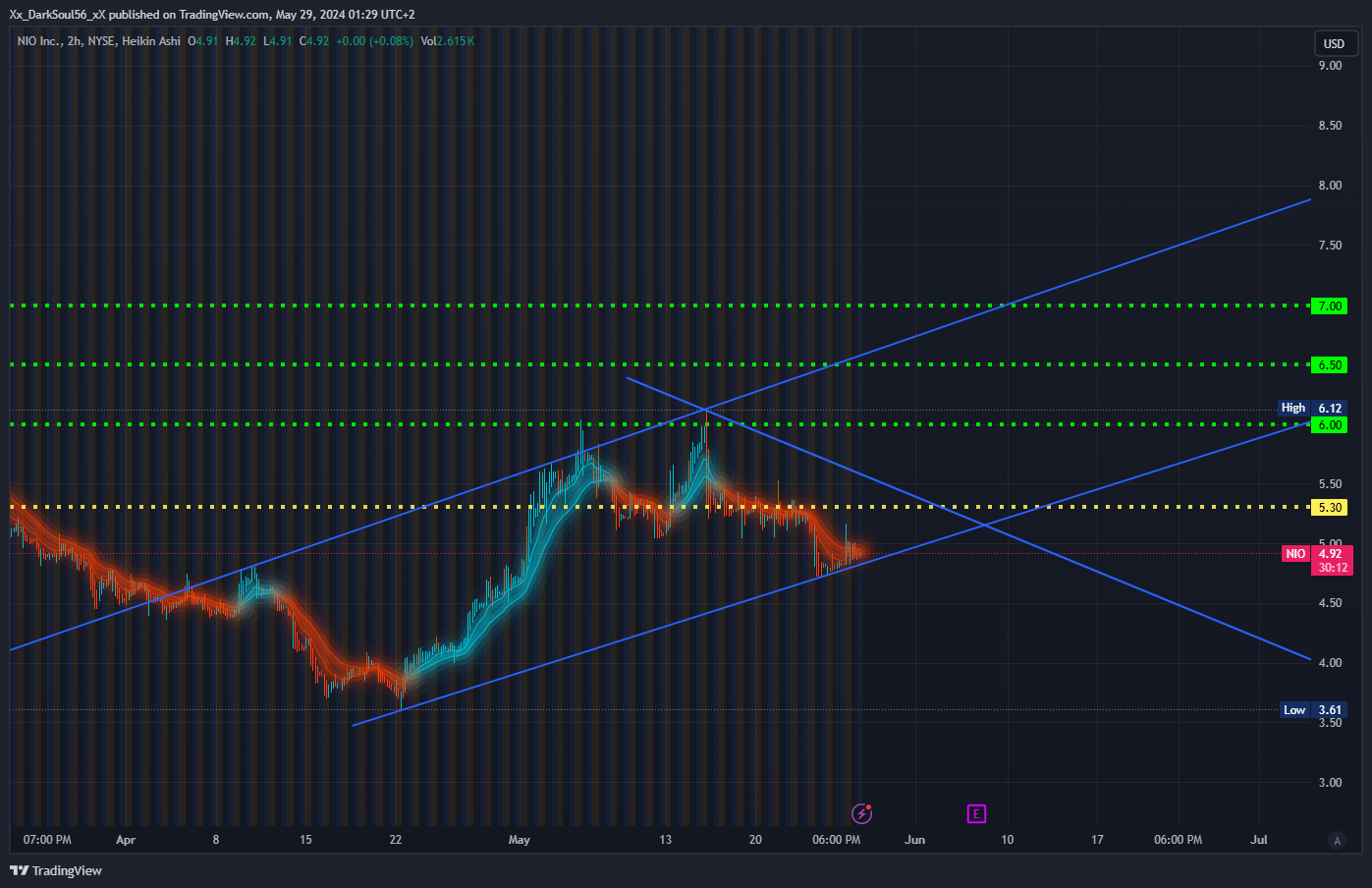Click the Jun date on time axis
Image resolution: width=1372 pixels, height=888 pixels.
point(914,840)
